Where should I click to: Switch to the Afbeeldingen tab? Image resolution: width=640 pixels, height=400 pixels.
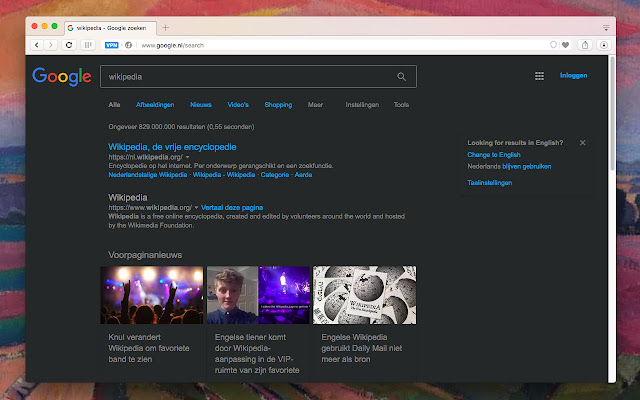pos(155,105)
